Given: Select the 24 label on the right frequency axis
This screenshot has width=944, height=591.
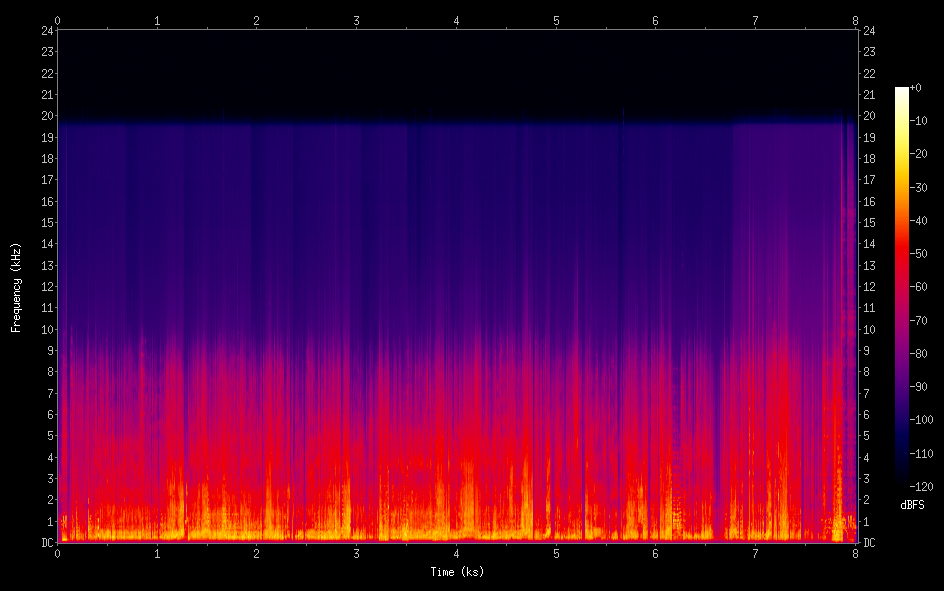Looking at the screenshot, I should point(869,30).
